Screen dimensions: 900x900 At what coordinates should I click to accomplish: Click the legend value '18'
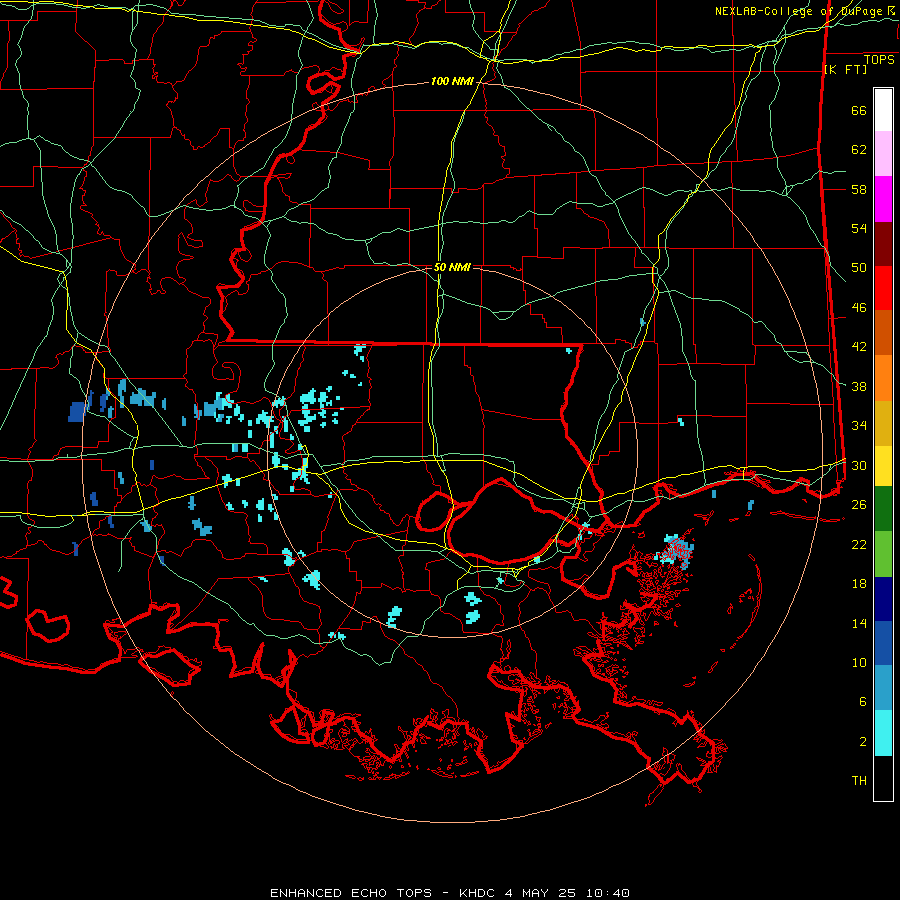point(859,584)
